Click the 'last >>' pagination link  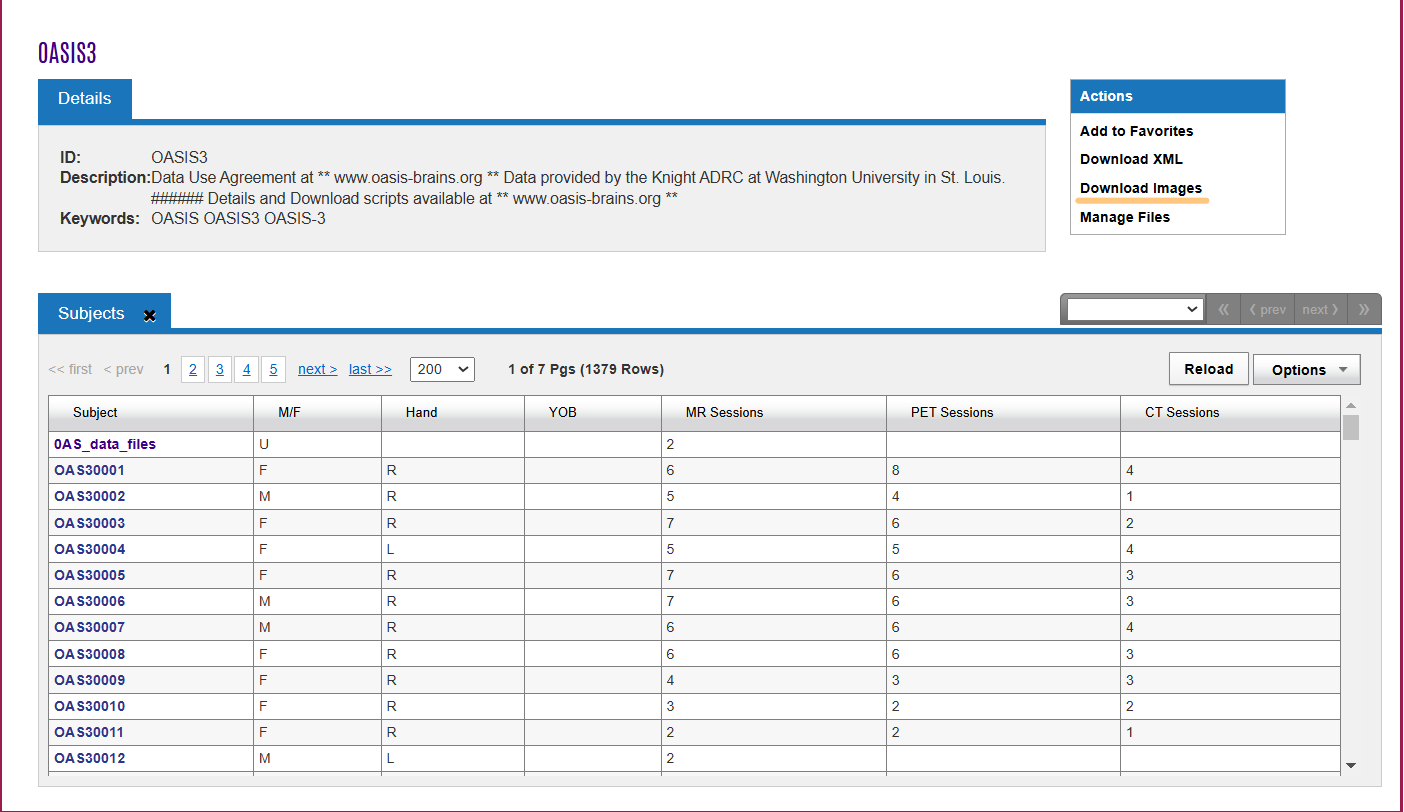[370, 369]
